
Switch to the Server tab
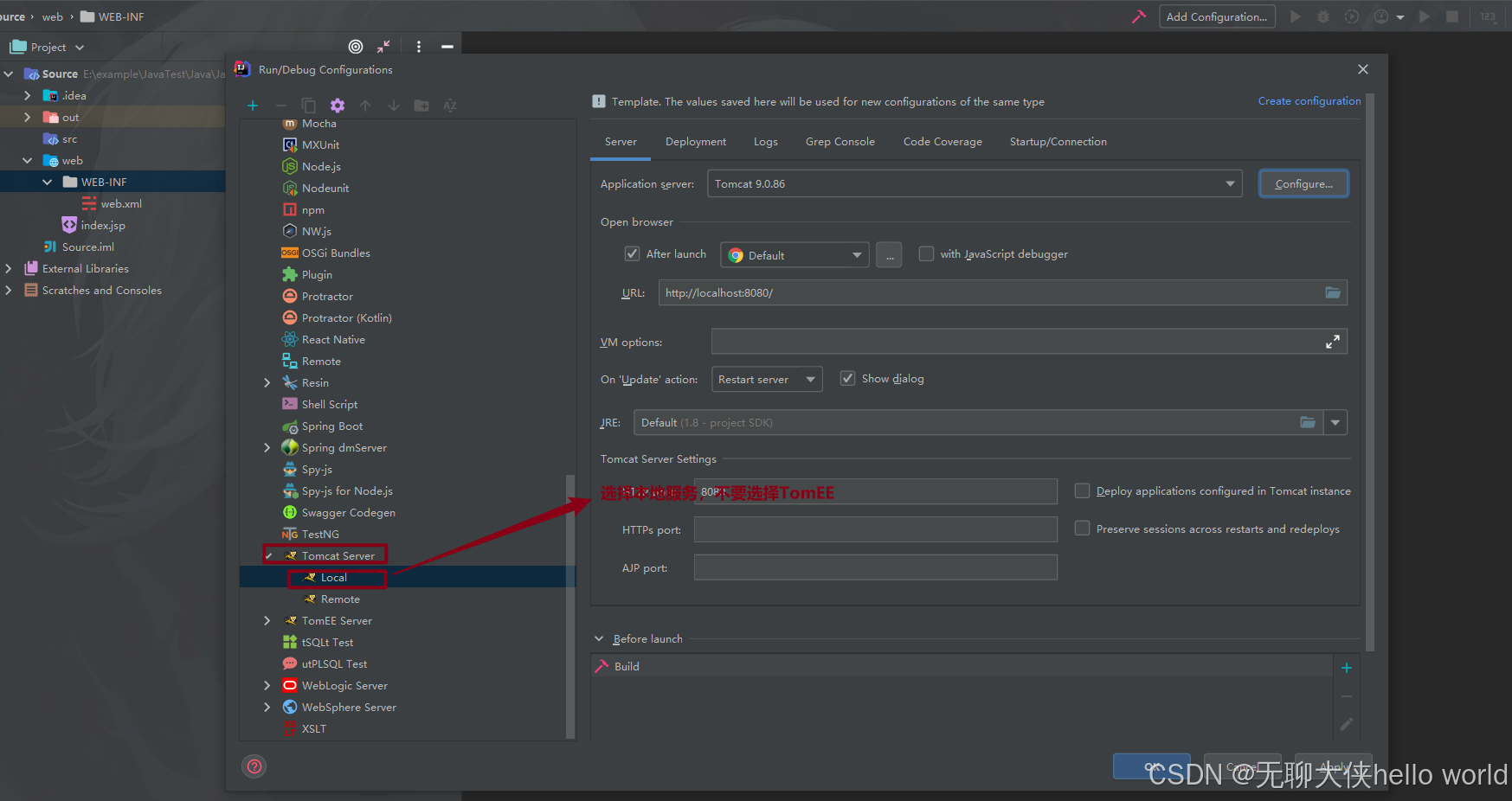621,142
